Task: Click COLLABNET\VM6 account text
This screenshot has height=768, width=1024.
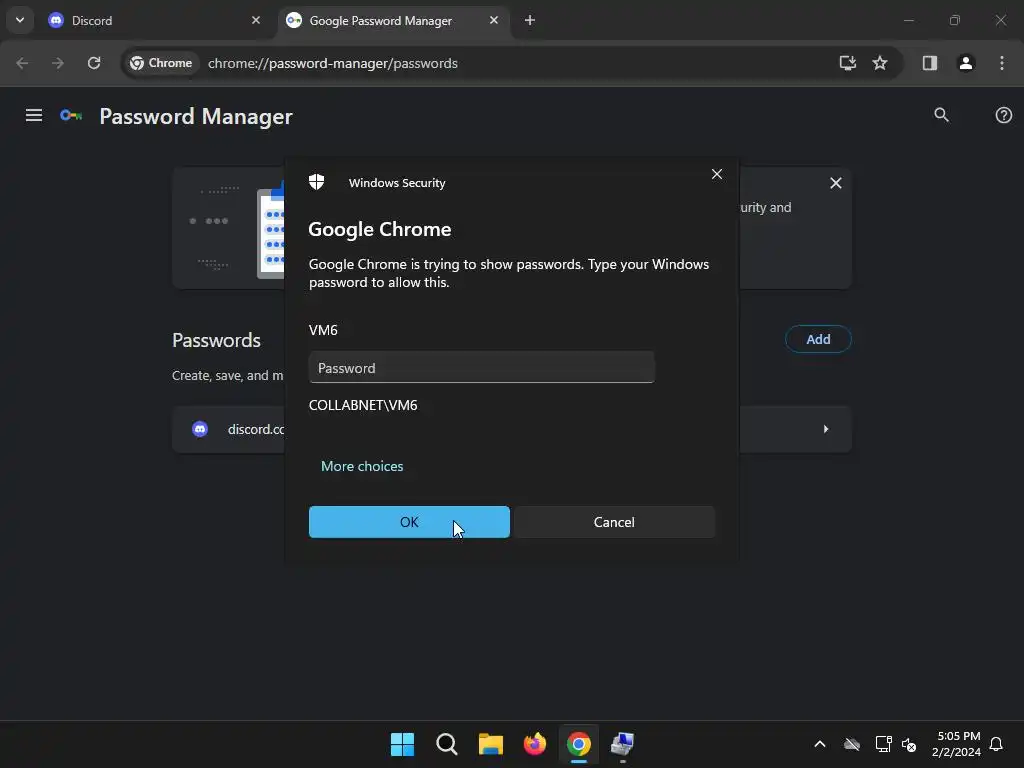Action: (363, 405)
